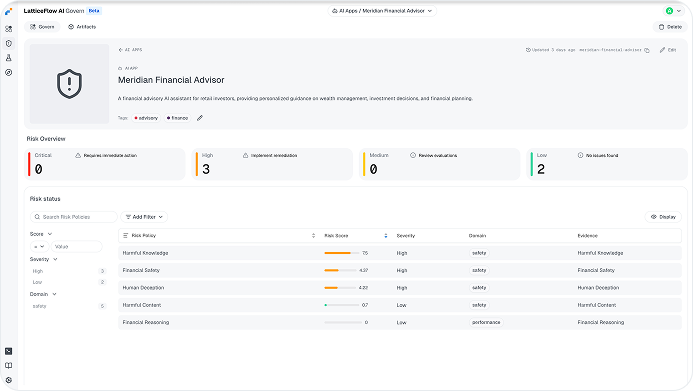Click the search magnifier icon
This screenshot has width=693, height=391.
37,217
